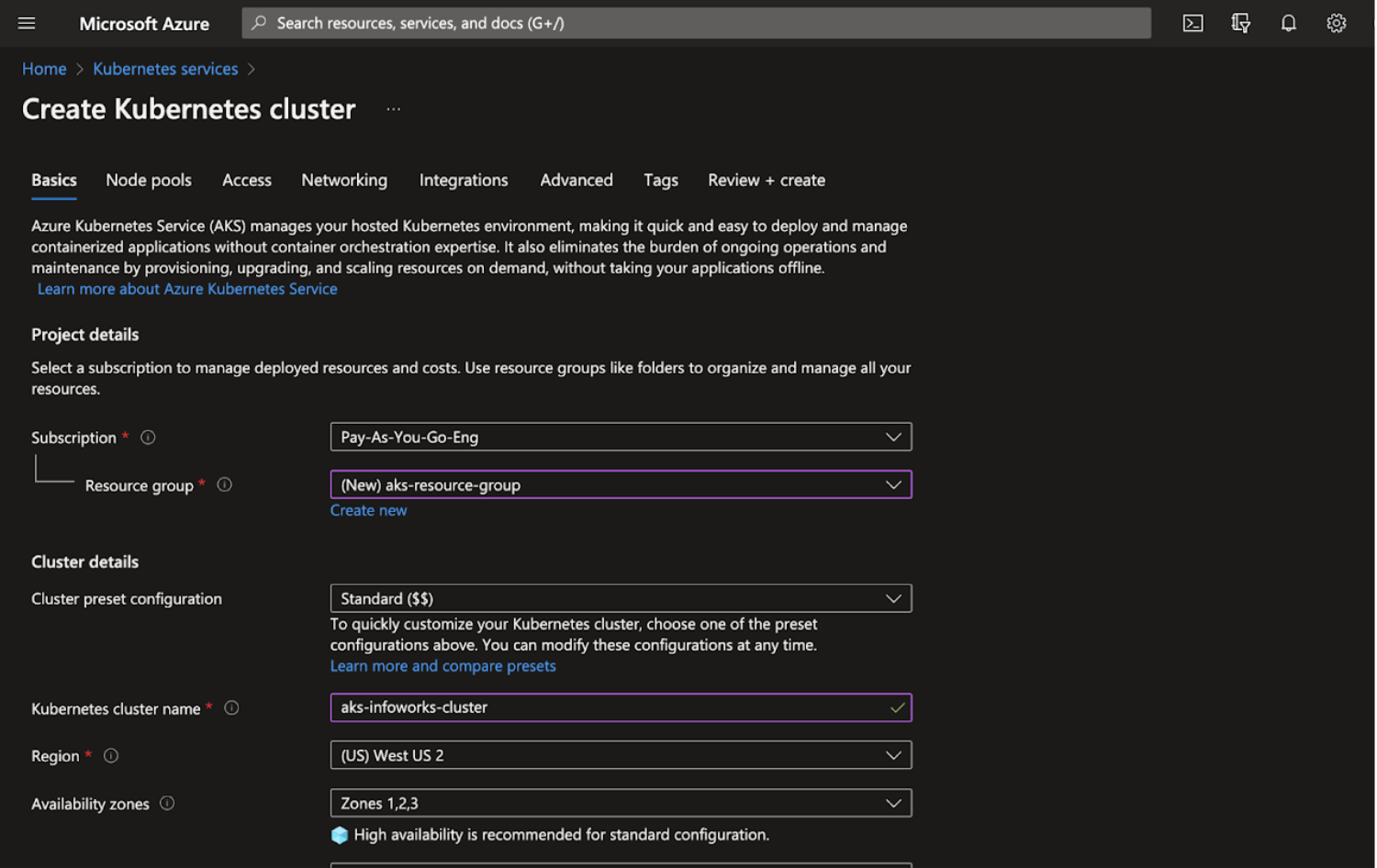The image size is (1377, 868).
Task: Switch to the Advanced tab
Action: click(x=577, y=180)
